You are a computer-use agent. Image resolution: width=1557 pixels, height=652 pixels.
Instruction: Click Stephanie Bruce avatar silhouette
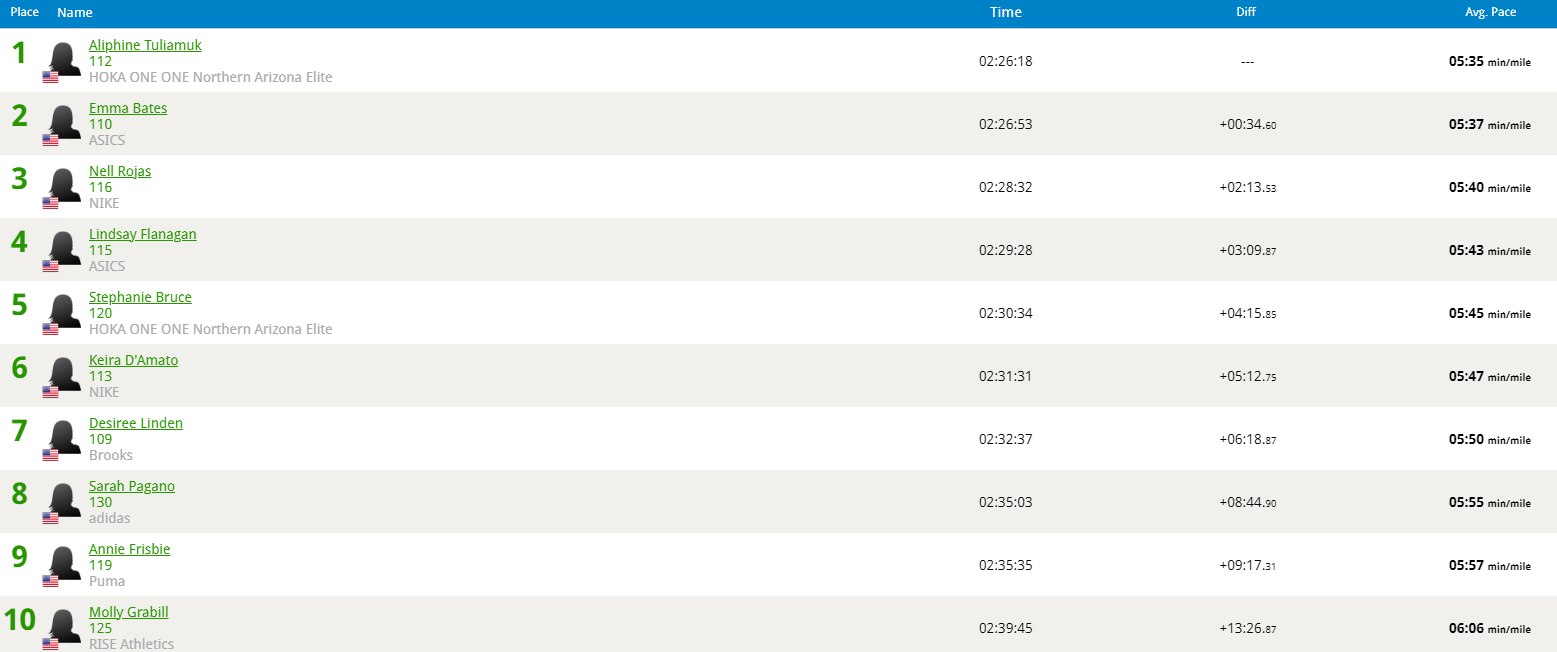64,311
